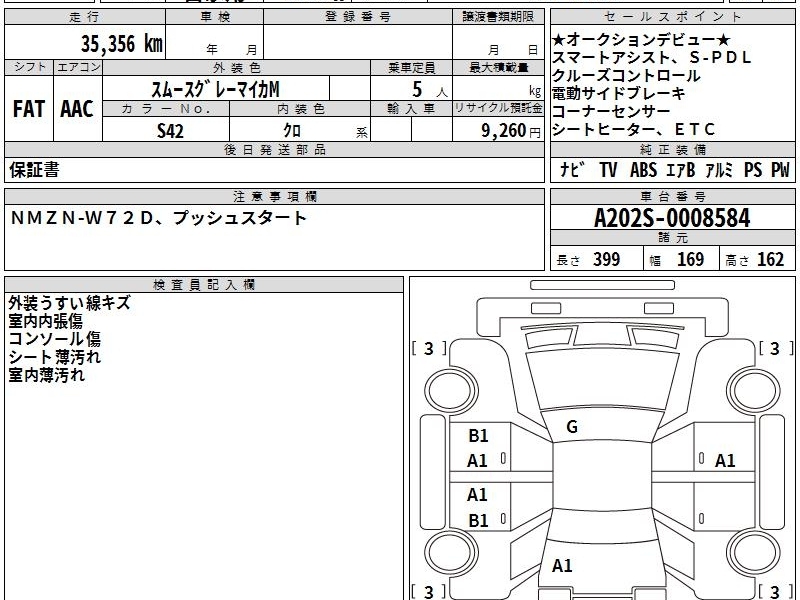The height and width of the screenshot is (600, 800).
Task: Select the エアB equipment item
Action: 681,169
